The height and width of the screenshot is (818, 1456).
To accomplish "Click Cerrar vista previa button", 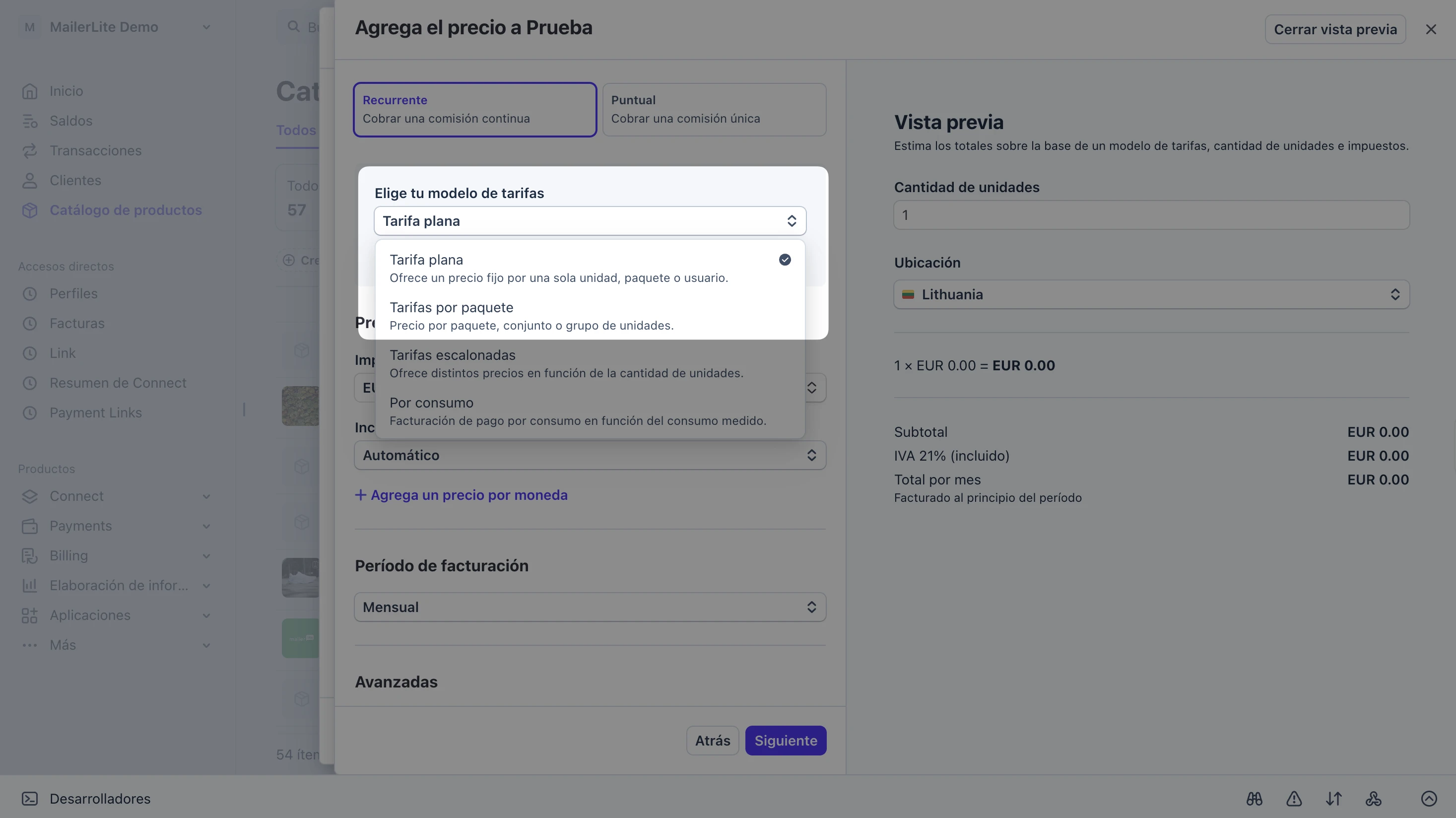I will pyautogui.click(x=1335, y=29).
